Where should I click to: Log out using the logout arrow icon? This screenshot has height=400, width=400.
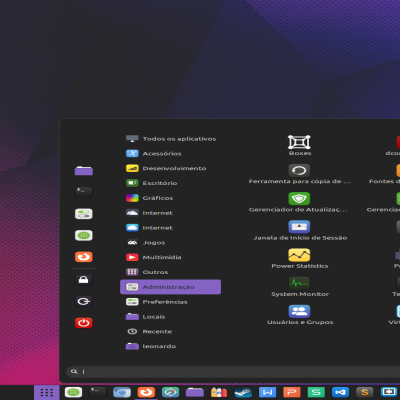pos(84,301)
